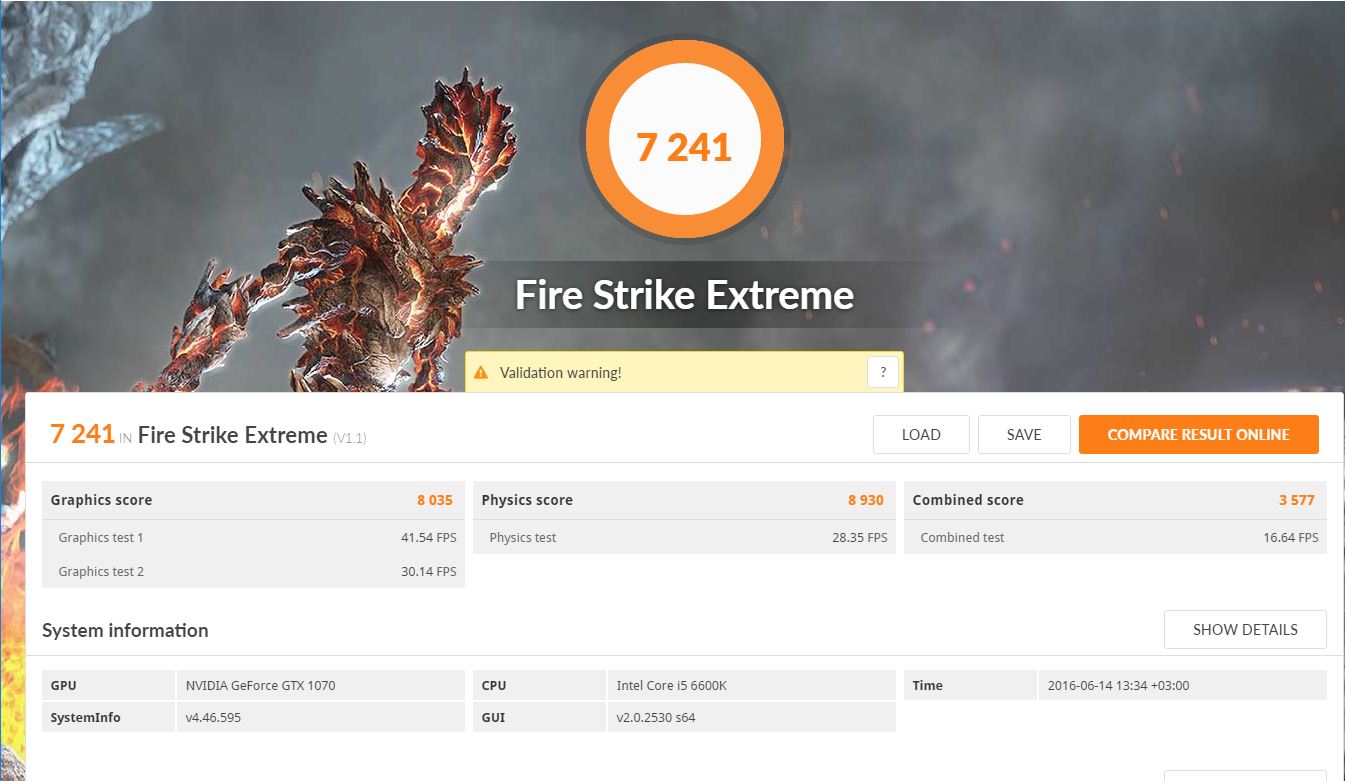Click the time value 2016-06-14 13:34
The height and width of the screenshot is (781, 1345).
click(x=1118, y=685)
